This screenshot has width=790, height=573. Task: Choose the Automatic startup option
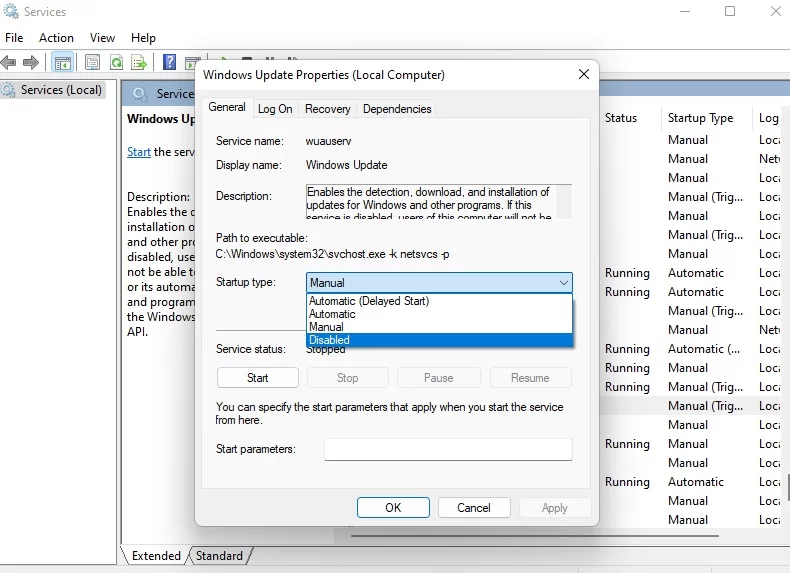[439, 314]
